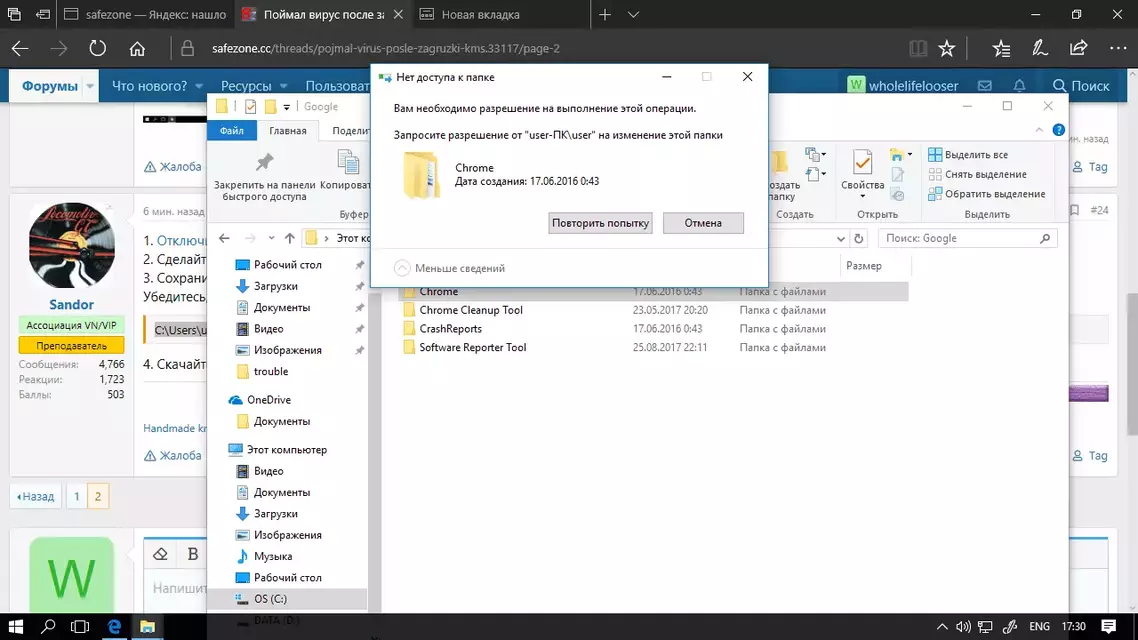Open quick access toolbar customize dropdown

coord(287,107)
